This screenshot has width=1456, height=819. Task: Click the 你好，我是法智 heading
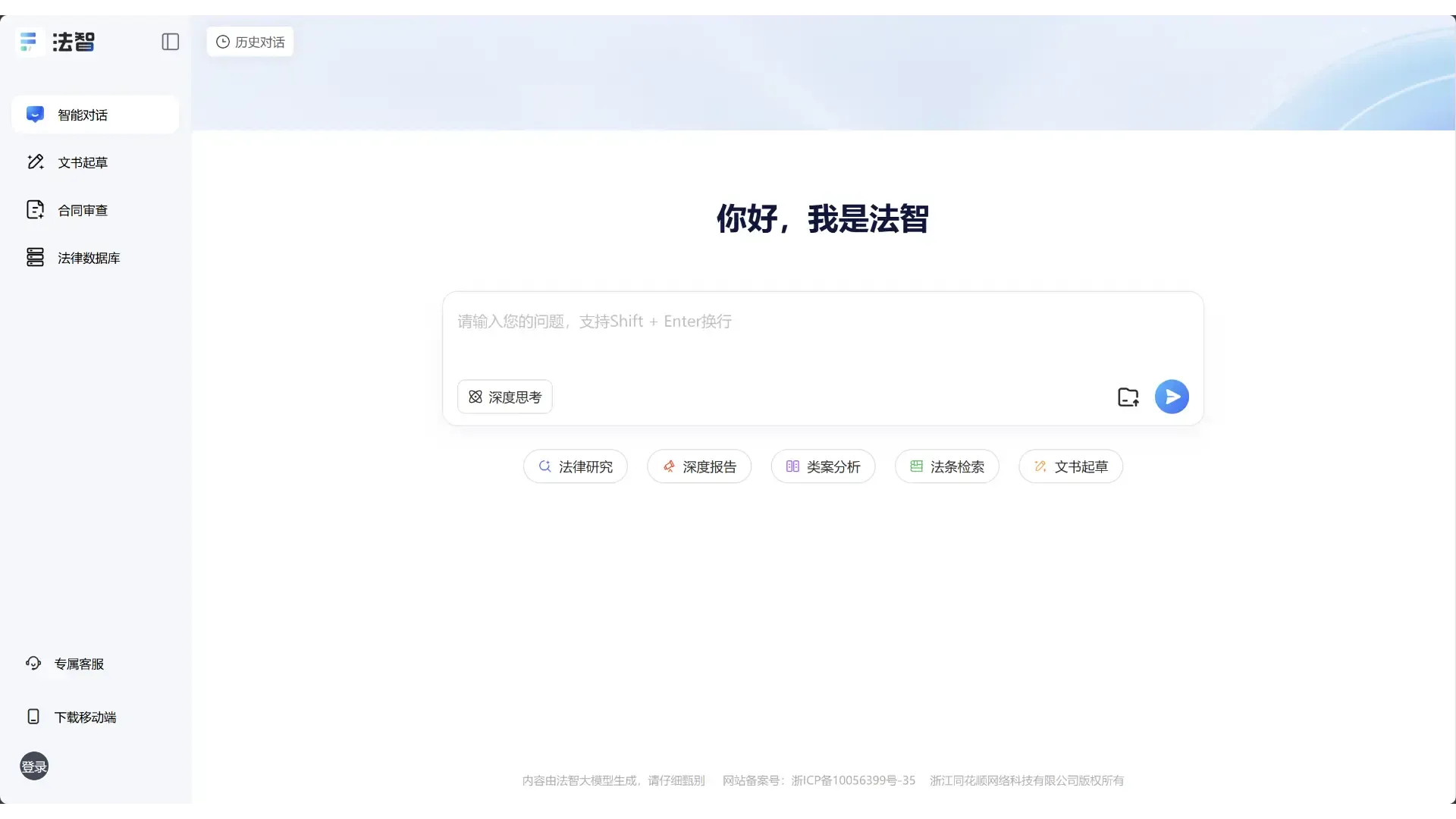tap(823, 218)
